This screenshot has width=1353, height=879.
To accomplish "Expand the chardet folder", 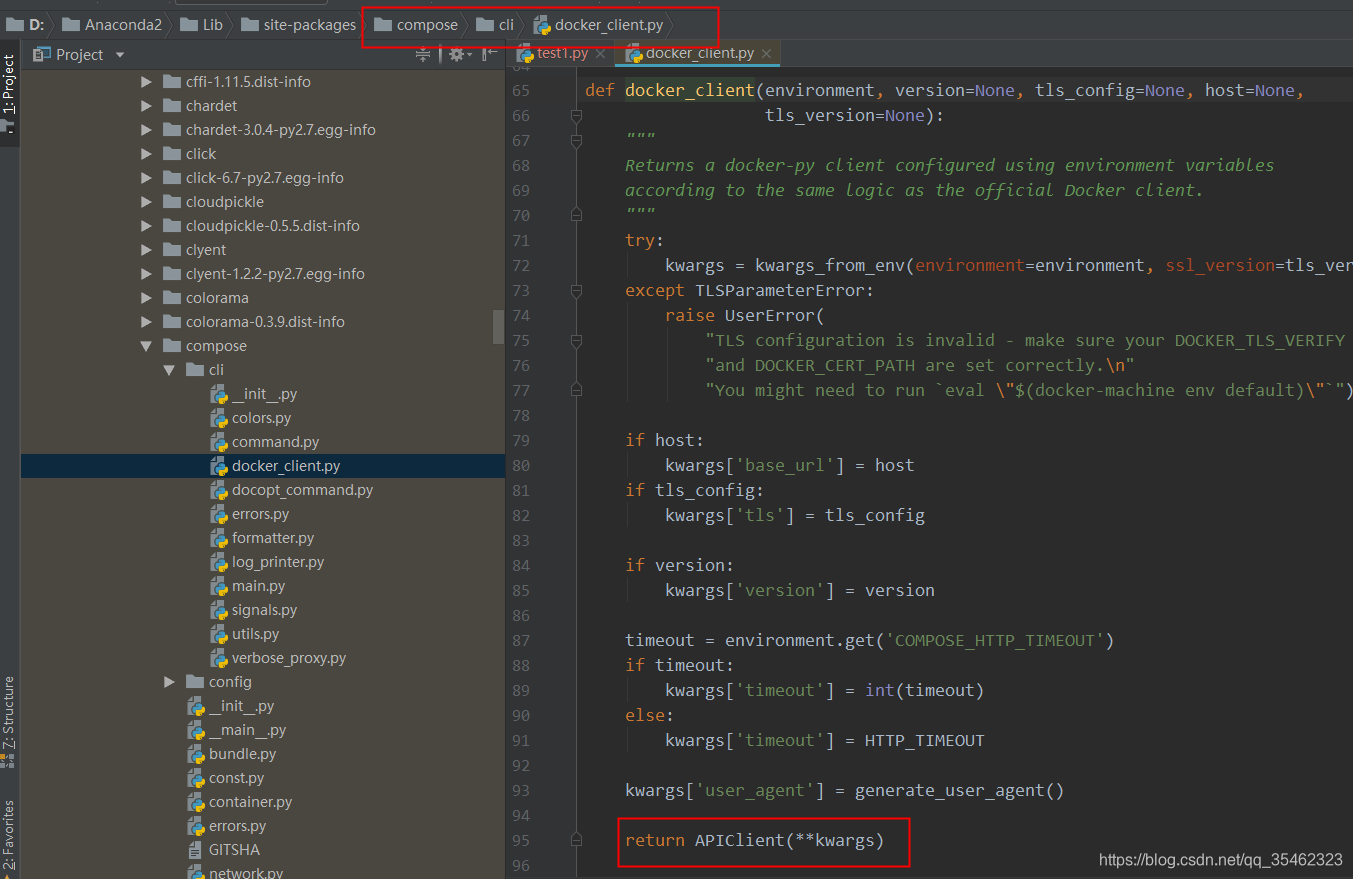I will point(146,106).
